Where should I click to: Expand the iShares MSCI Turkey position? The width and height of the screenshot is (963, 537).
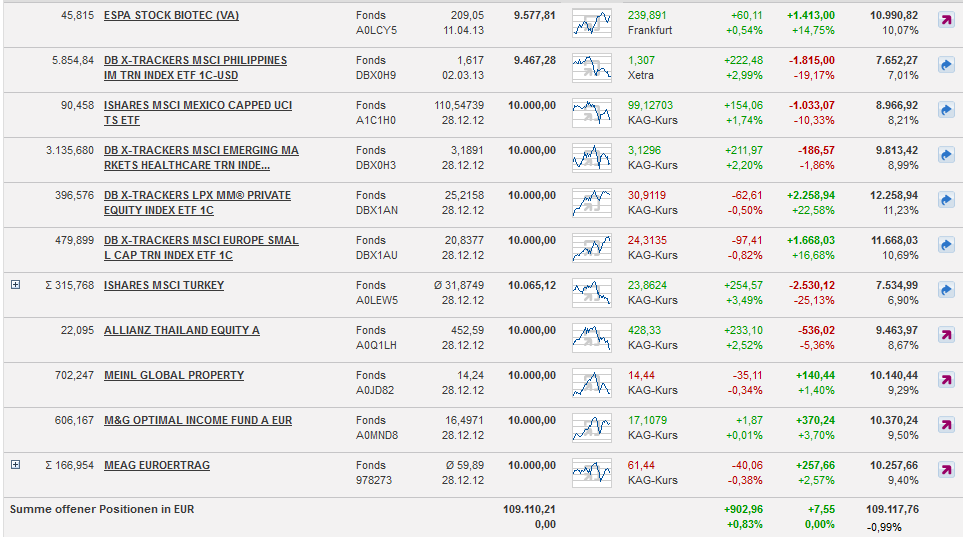point(15,285)
